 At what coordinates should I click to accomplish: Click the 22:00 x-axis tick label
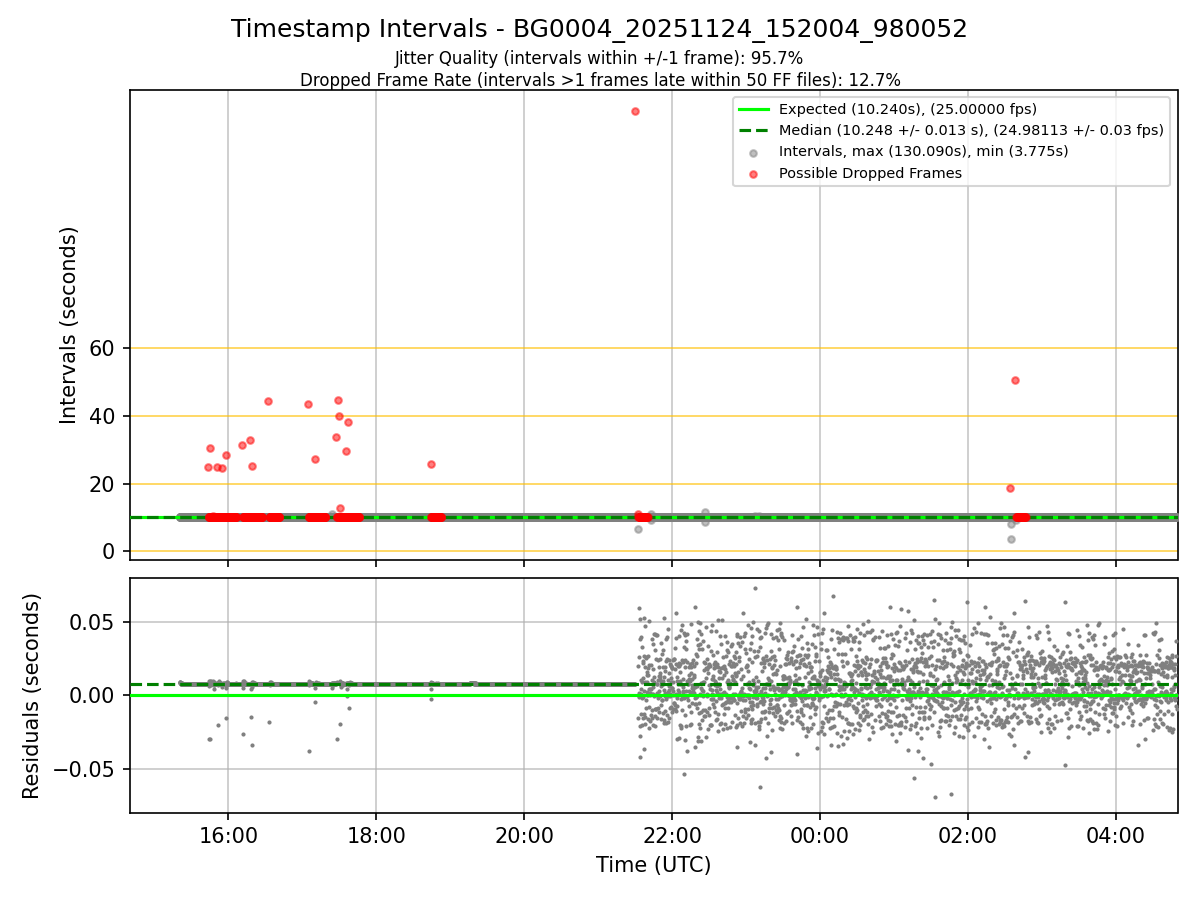tap(672, 836)
